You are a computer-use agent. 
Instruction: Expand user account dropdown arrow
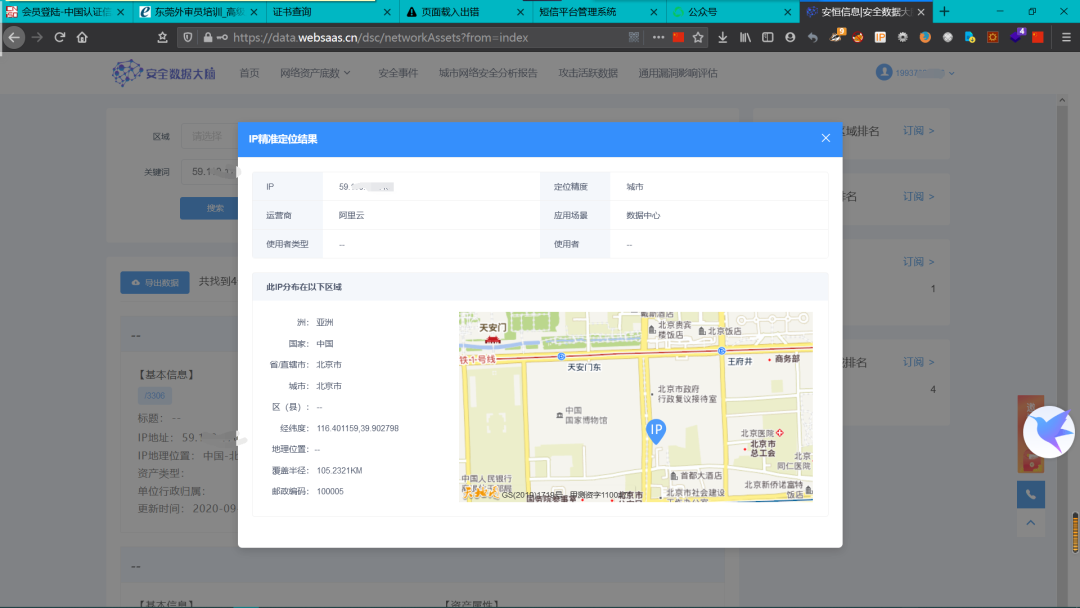[951, 73]
